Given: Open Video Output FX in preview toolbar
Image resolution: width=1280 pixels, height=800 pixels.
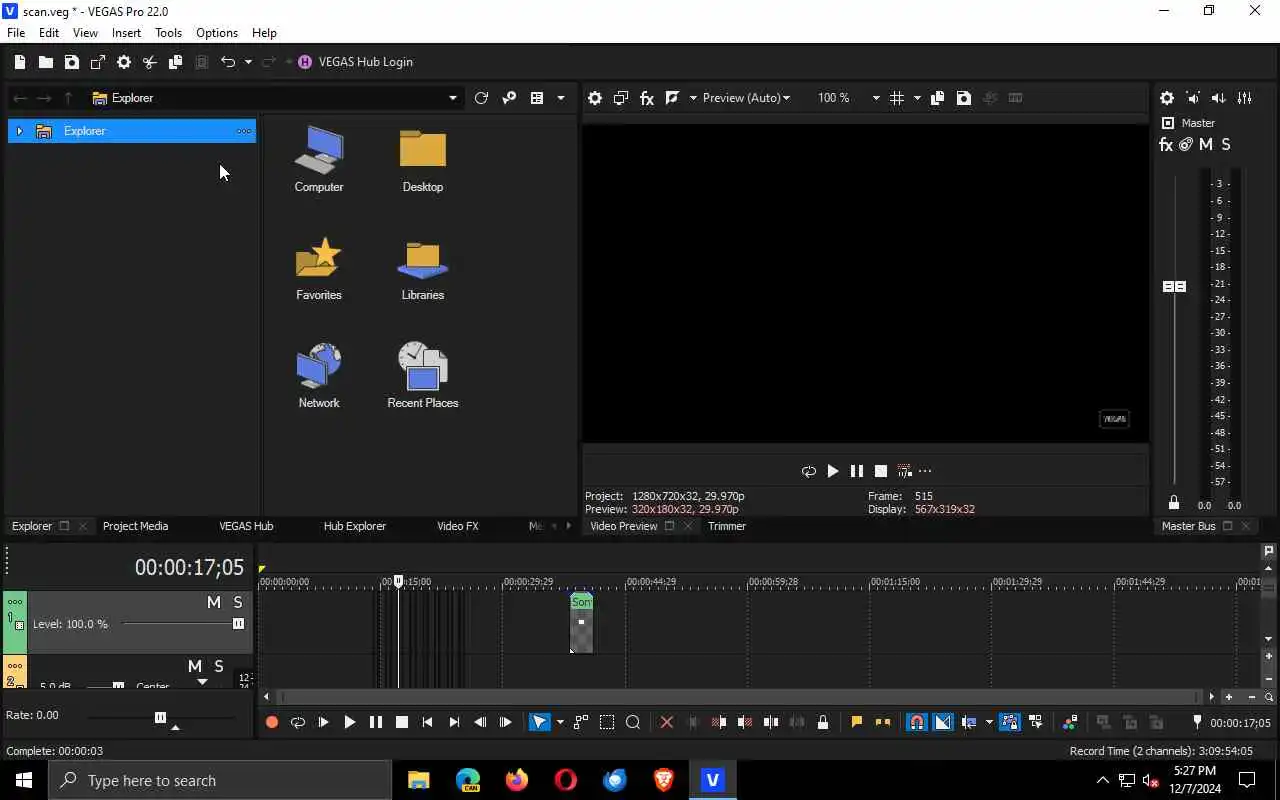Looking at the screenshot, I should (647, 98).
